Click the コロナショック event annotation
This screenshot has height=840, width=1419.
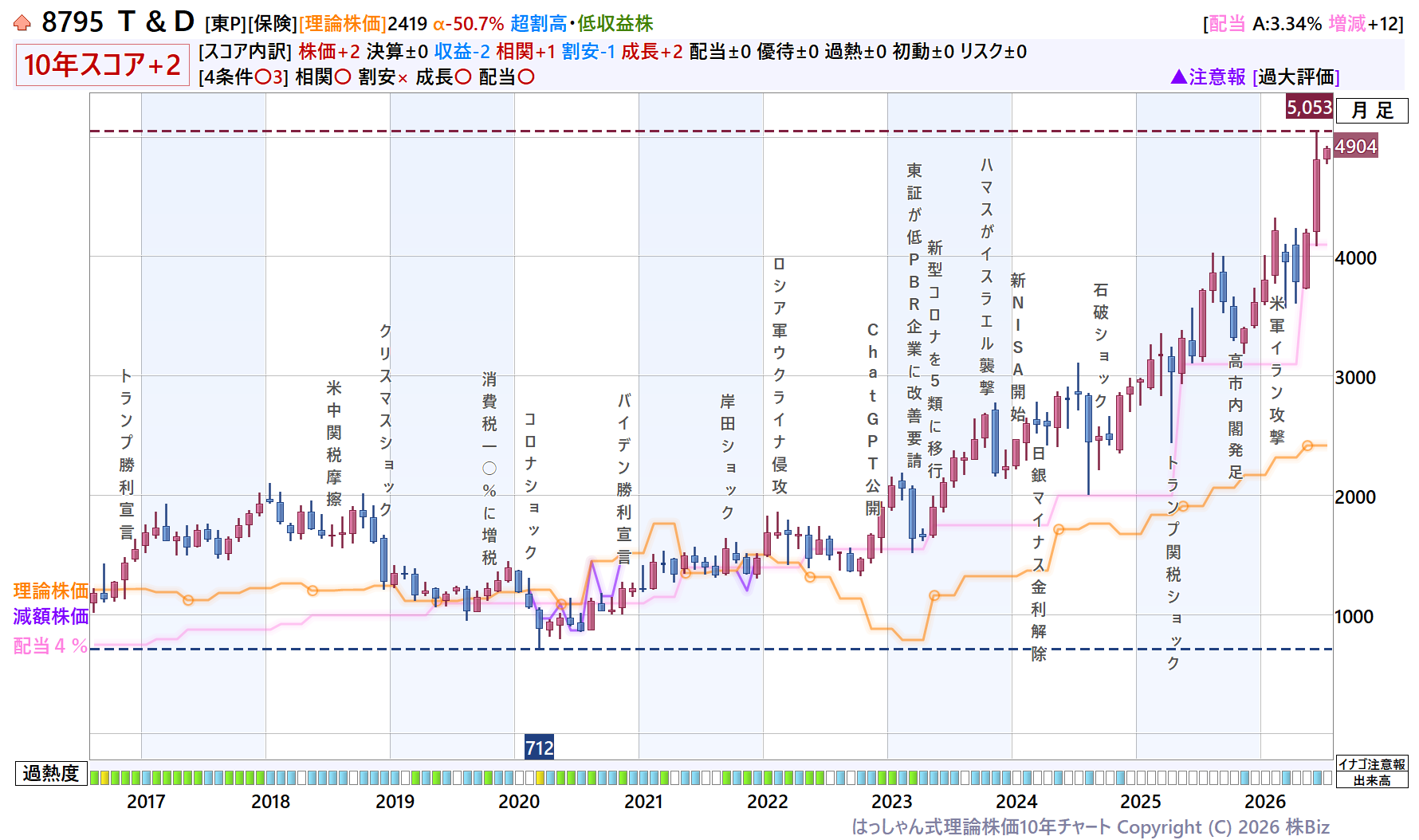tap(530, 485)
